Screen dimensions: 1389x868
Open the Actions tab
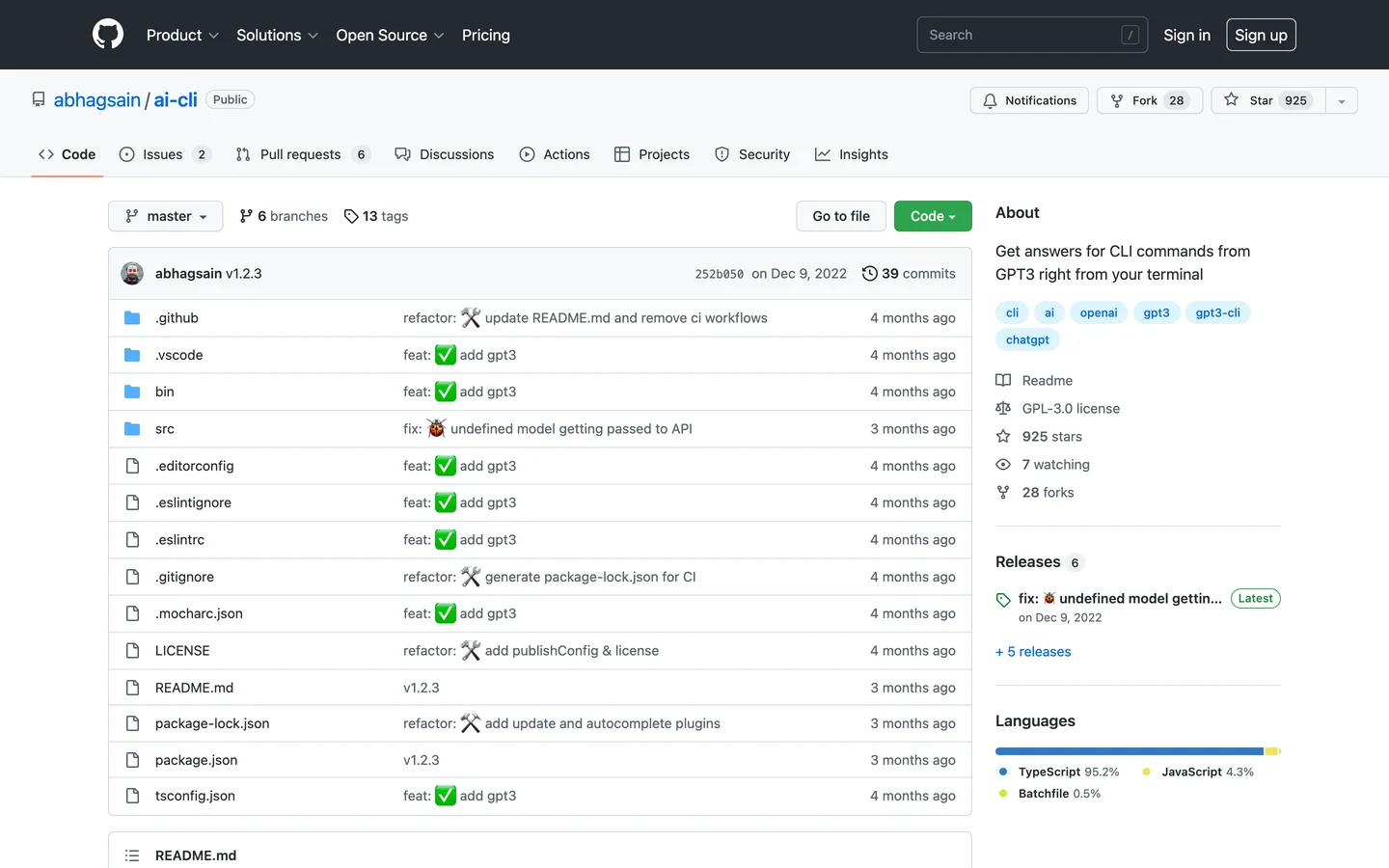555,154
